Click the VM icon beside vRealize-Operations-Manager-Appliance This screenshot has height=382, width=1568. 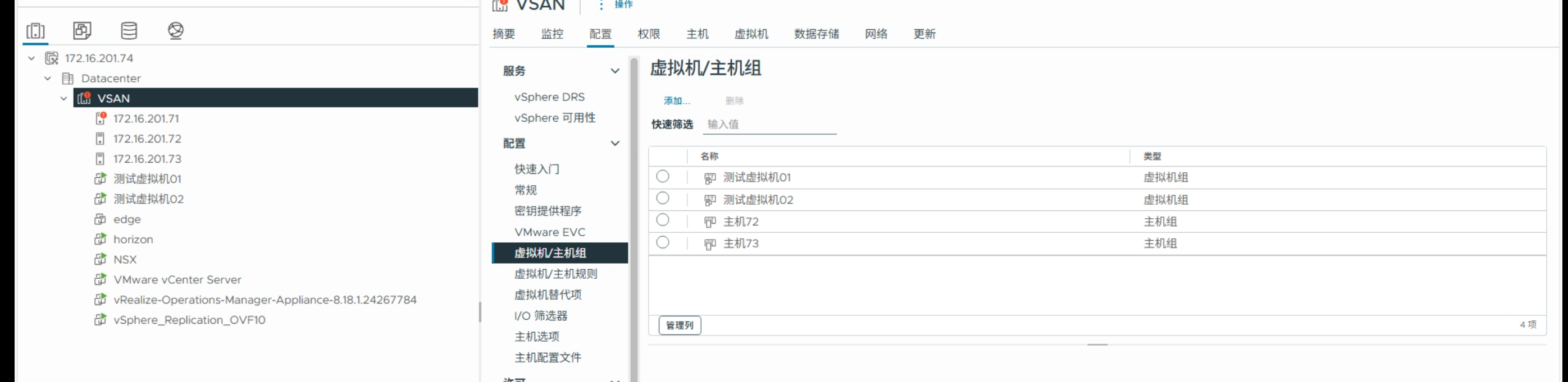[x=101, y=300]
